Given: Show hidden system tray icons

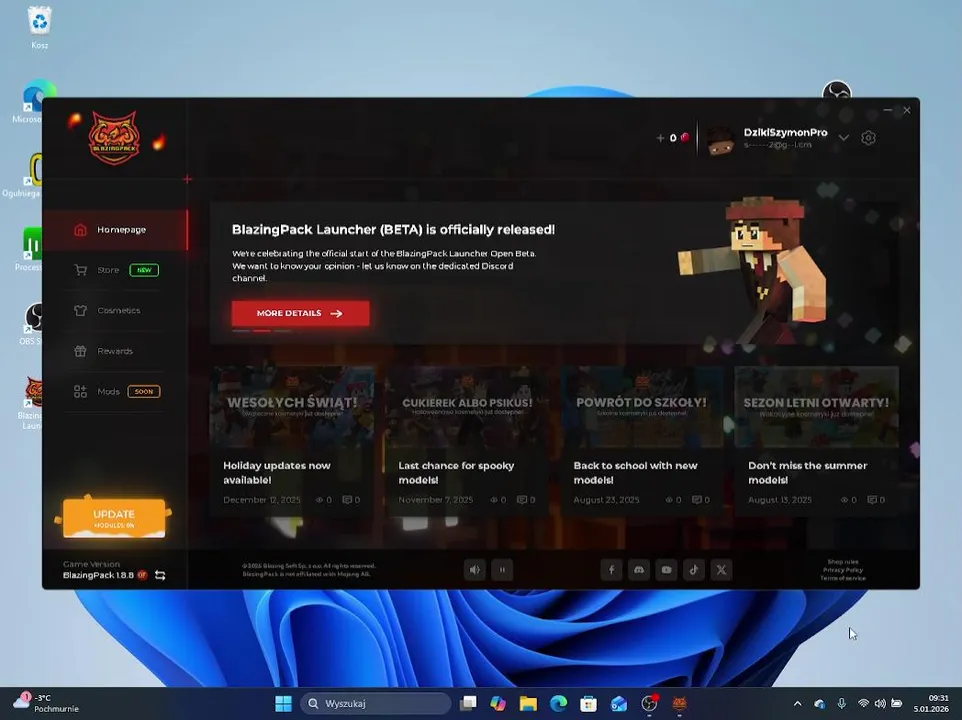Looking at the screenshot, I should point(798,703).
